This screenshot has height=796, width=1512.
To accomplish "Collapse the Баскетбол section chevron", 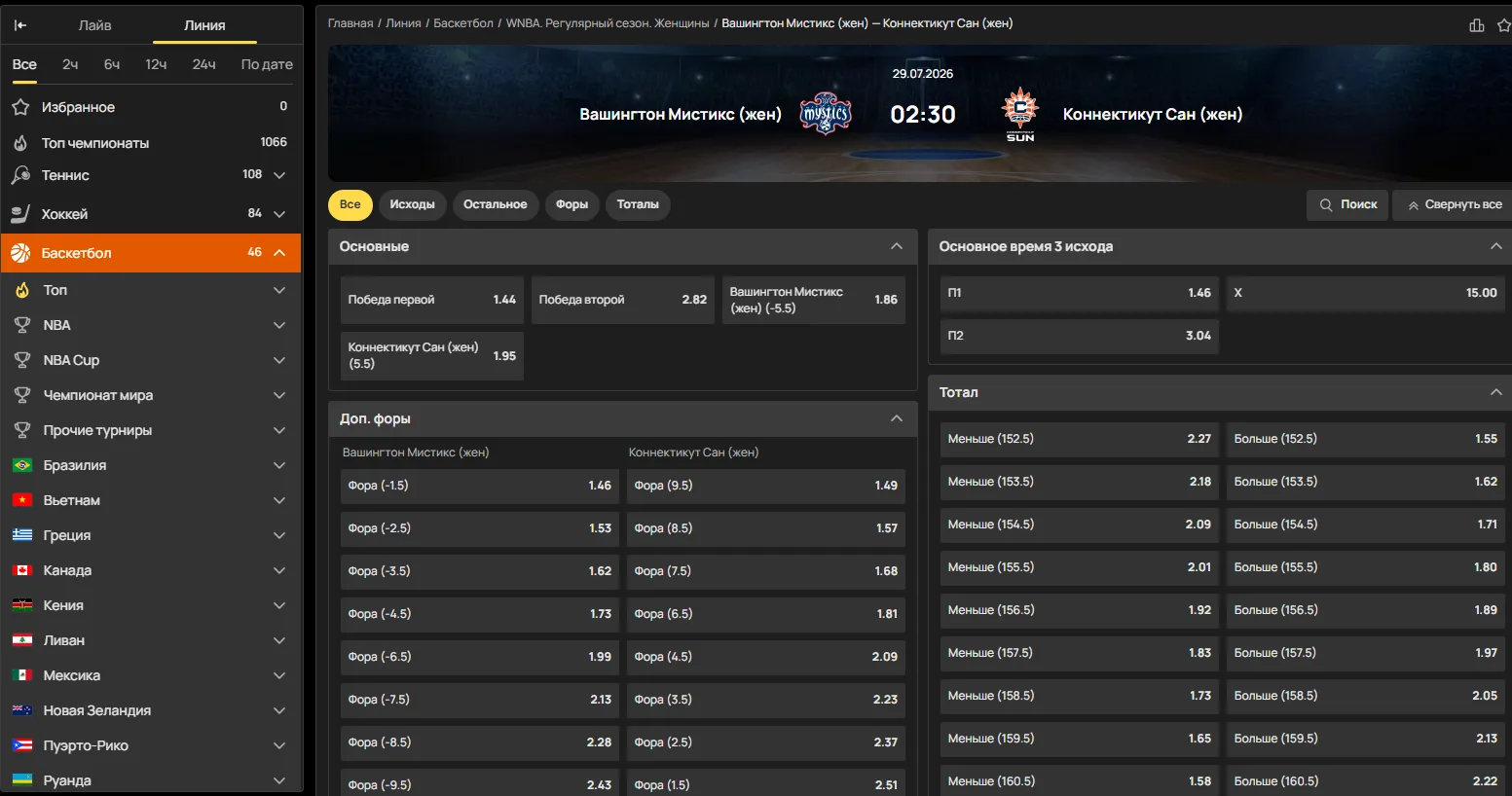I will (279, 253).
